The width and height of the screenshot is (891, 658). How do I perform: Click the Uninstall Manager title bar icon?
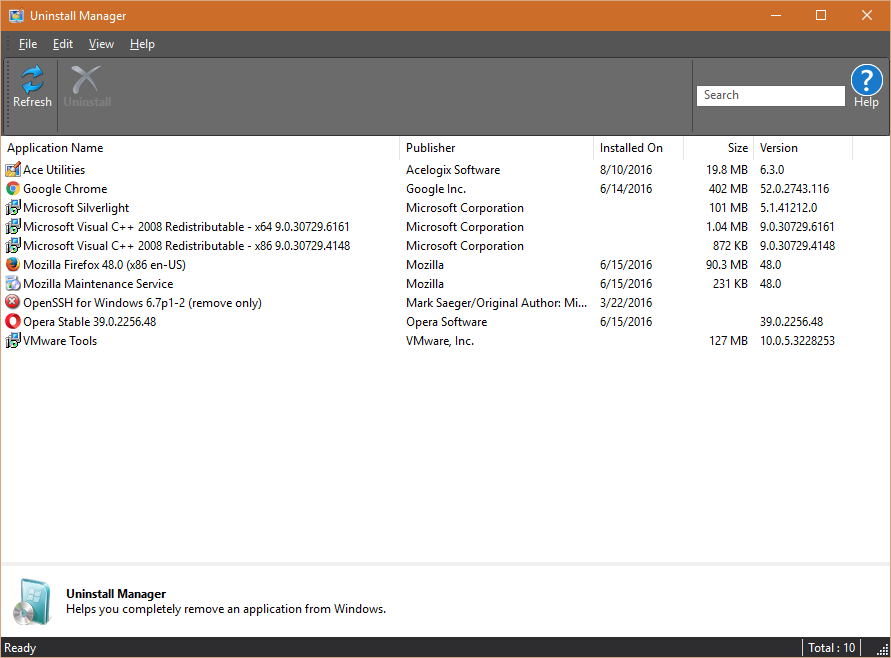click(x=13, y=15)
